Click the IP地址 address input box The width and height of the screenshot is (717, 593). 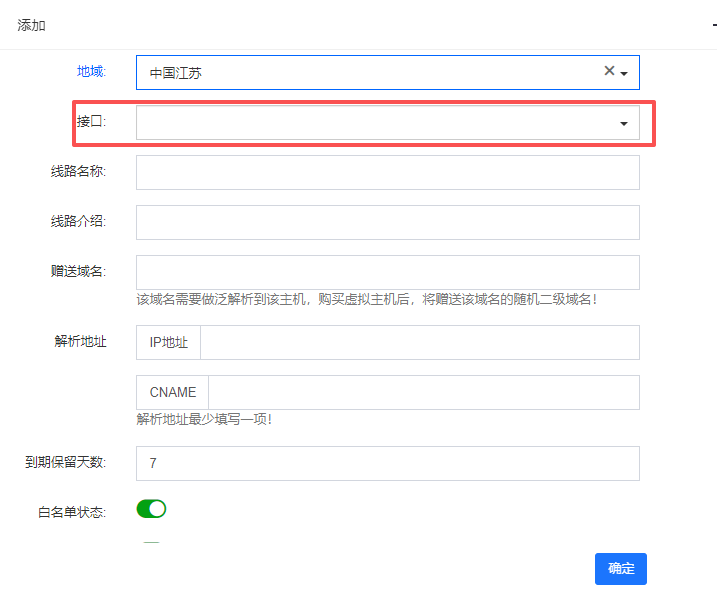pyautogui.click(x=419, y=342)
